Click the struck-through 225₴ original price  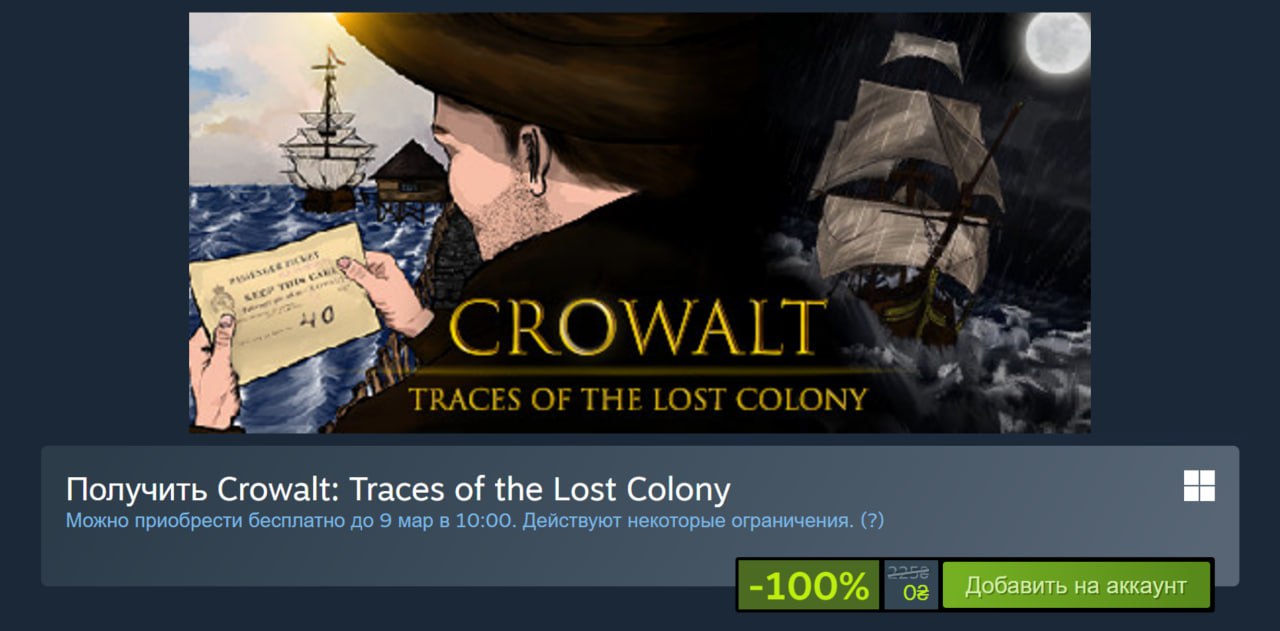pyautogui.click(x=908, y=573)
